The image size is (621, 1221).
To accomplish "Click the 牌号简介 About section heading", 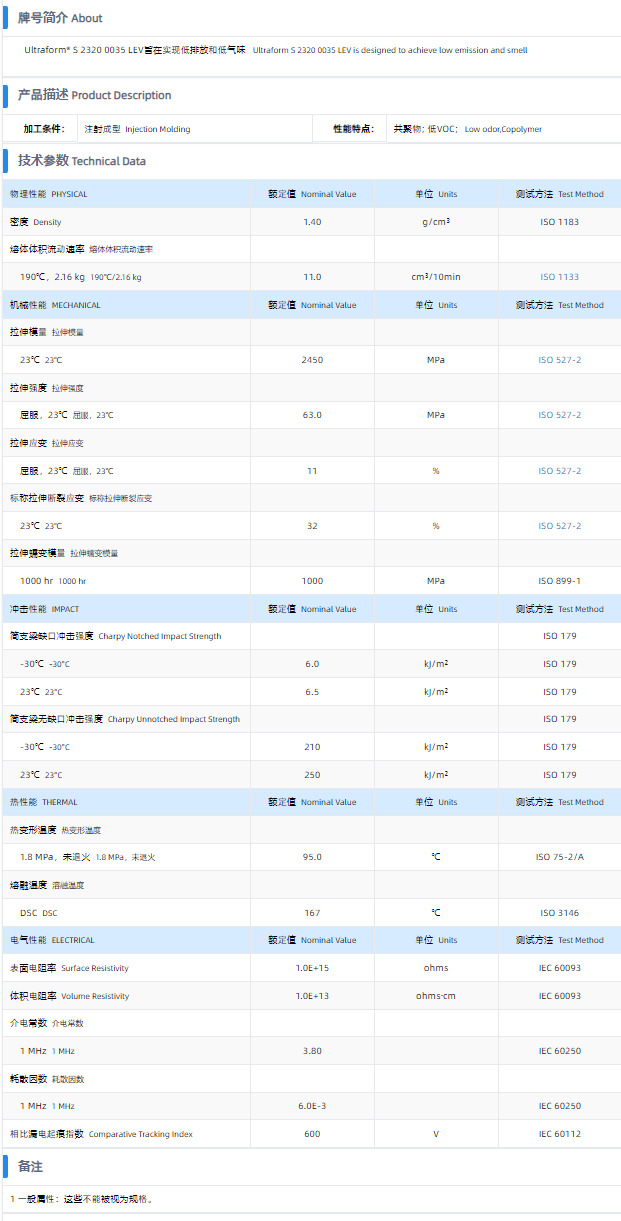I will coord(60,18).
